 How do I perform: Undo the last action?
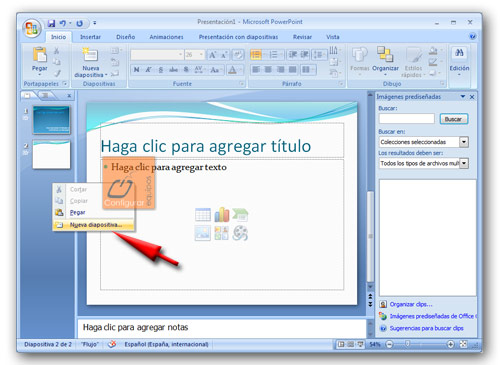62,23
